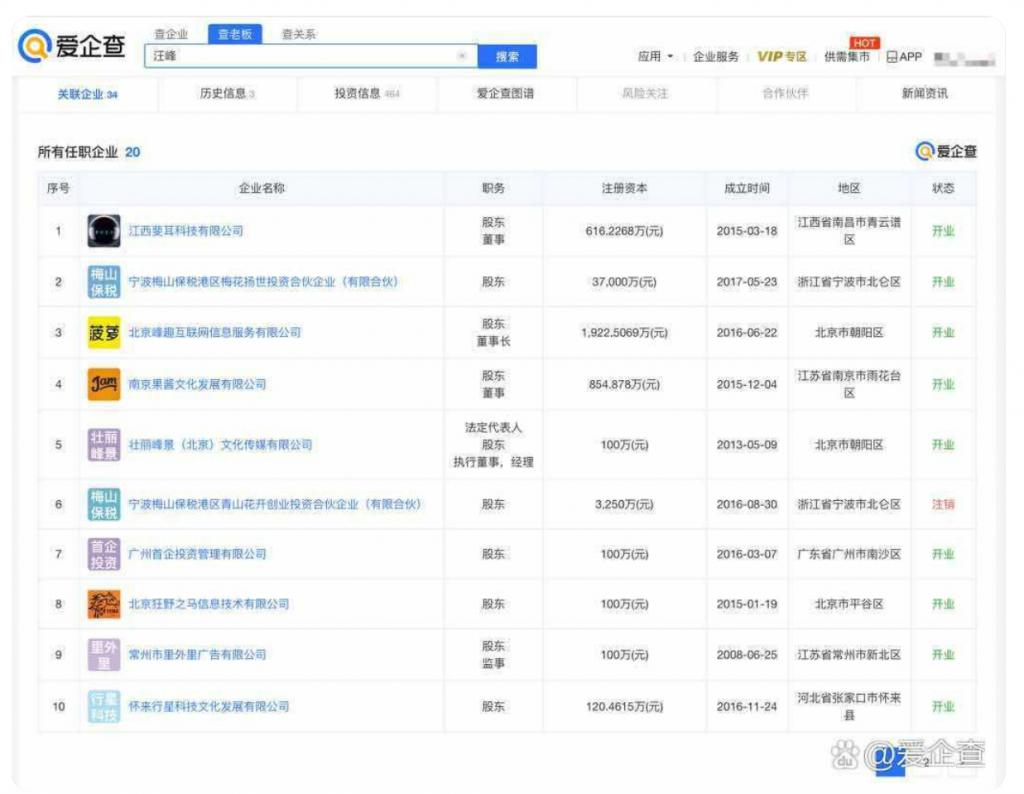Click the yellow 菠萝 company logo
The image size is (1024, 794).
click(104, 332)
